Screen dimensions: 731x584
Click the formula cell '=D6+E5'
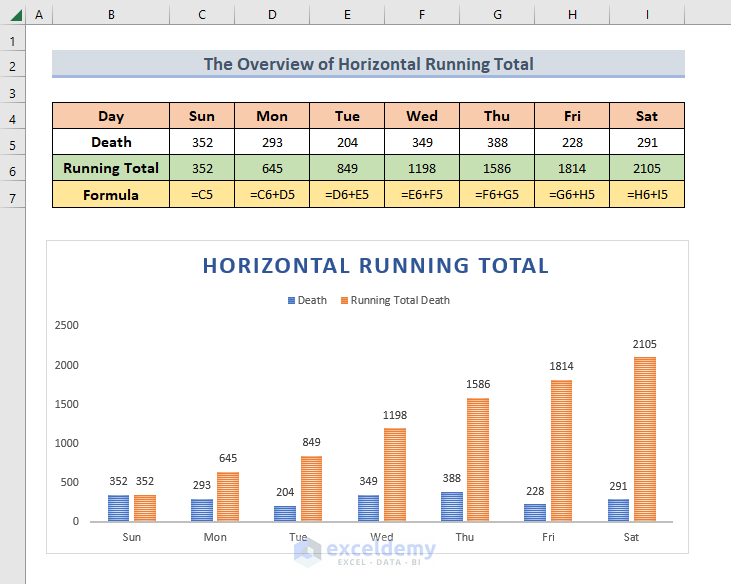(347, 194)
